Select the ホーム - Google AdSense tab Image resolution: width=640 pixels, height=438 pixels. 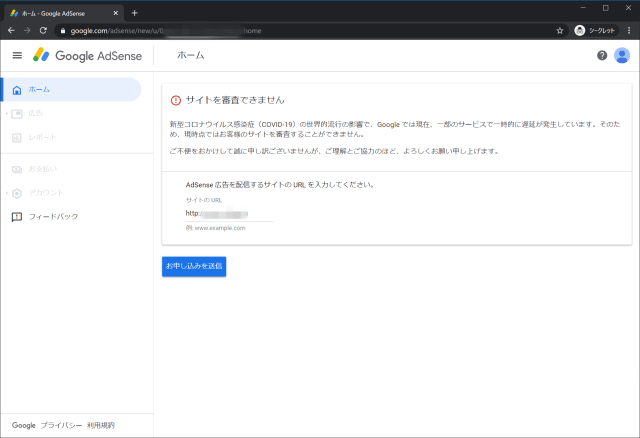(x=63, y=13)
